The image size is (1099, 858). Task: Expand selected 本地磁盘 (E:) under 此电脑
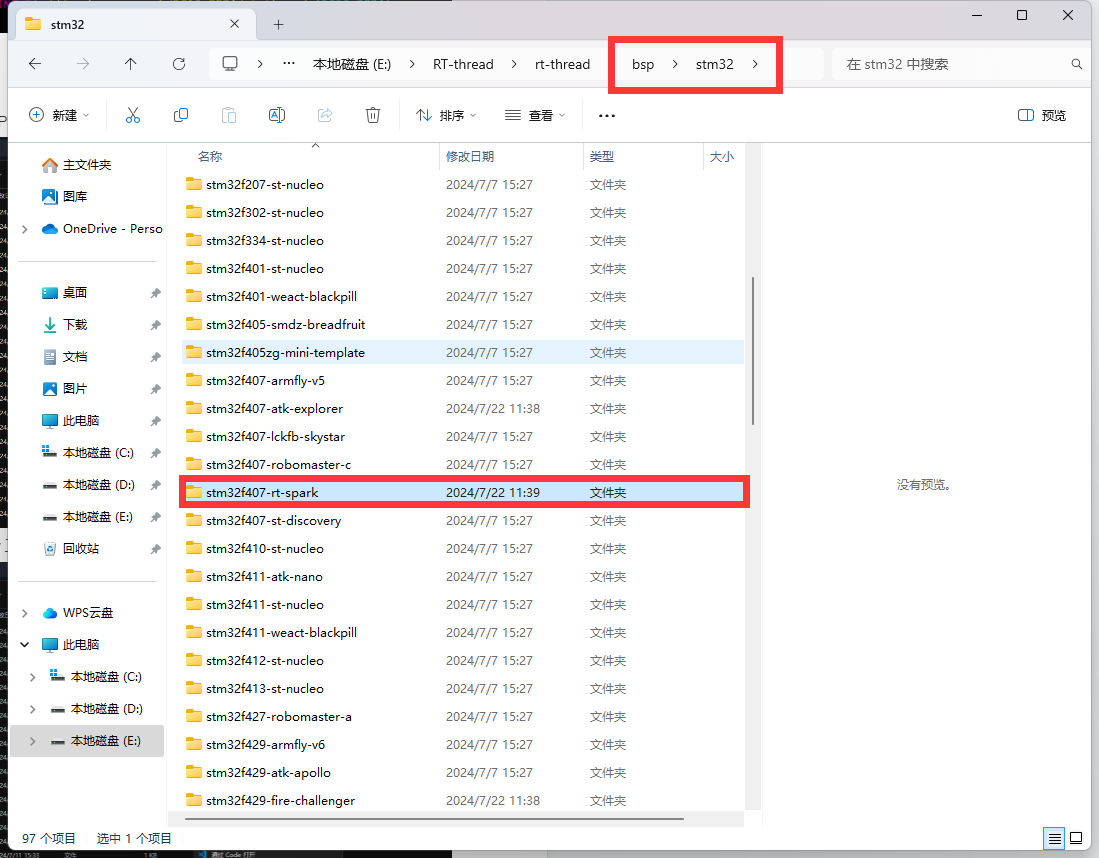32,741
